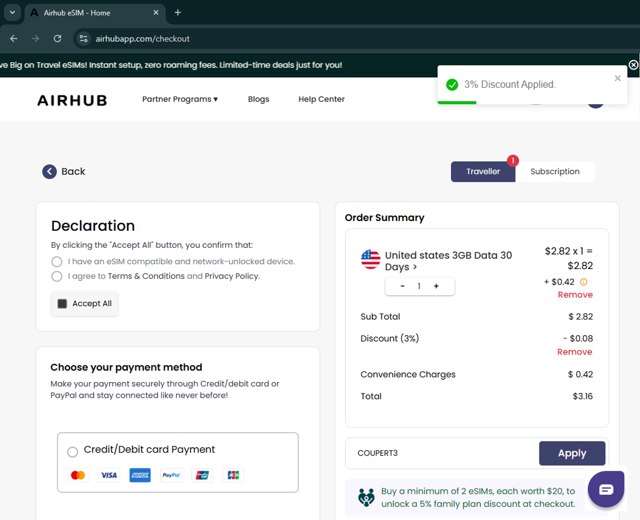Viewport: 640px width, 520px height.
Task: Reload the checkout page
Action: [x=58, y=39]
